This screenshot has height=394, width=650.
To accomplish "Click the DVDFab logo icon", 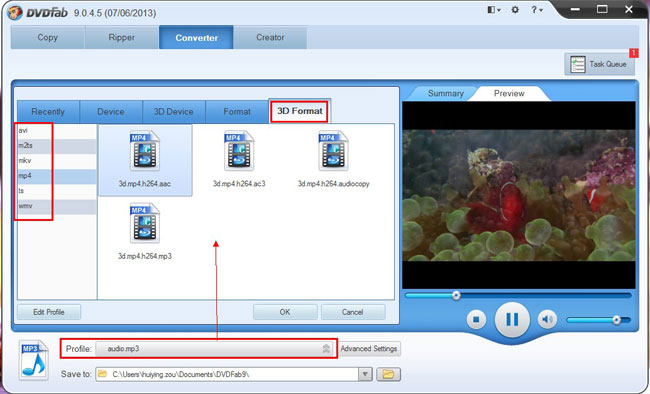I will click(x=15, y=12).
